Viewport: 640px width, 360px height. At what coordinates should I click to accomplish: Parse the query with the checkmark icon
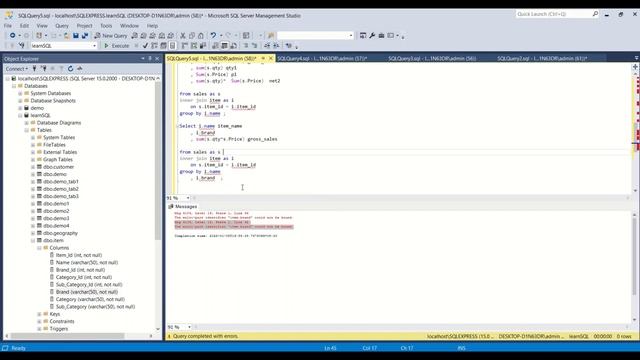pos(145,46)
